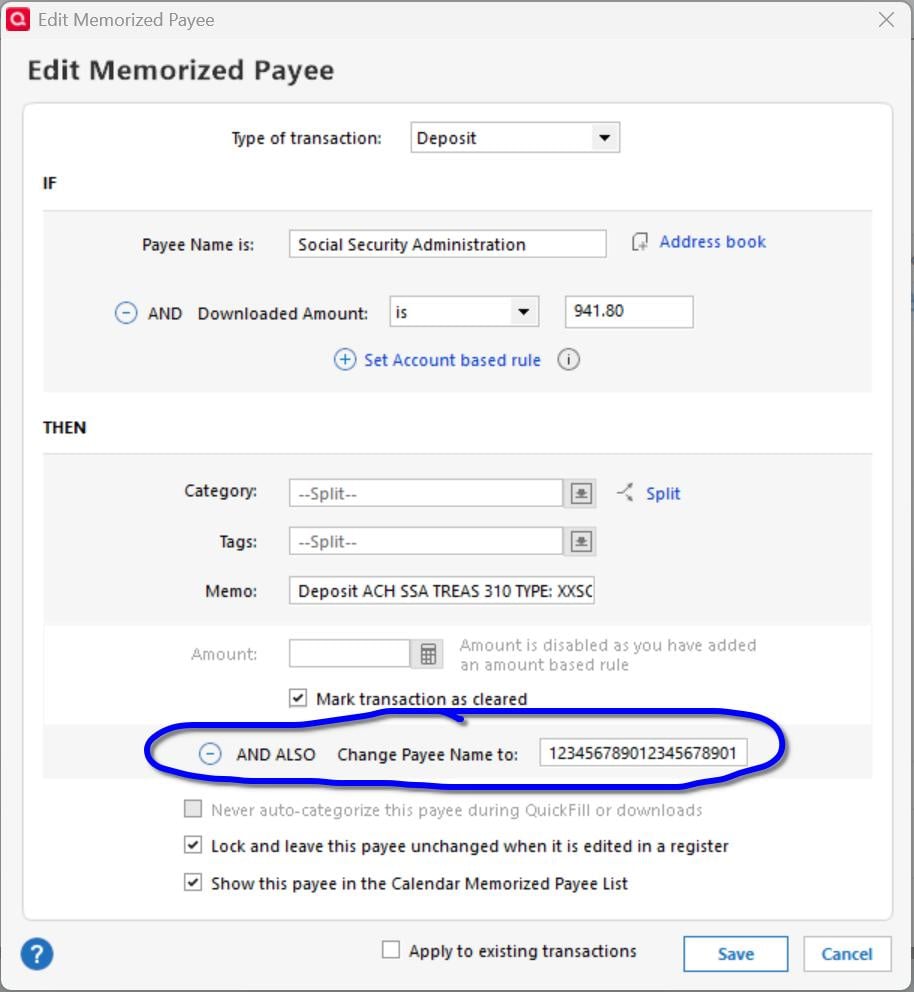Viewport: 914px width, 992px height.
Task: Open the Amount calculator icon
Action: 428,654
